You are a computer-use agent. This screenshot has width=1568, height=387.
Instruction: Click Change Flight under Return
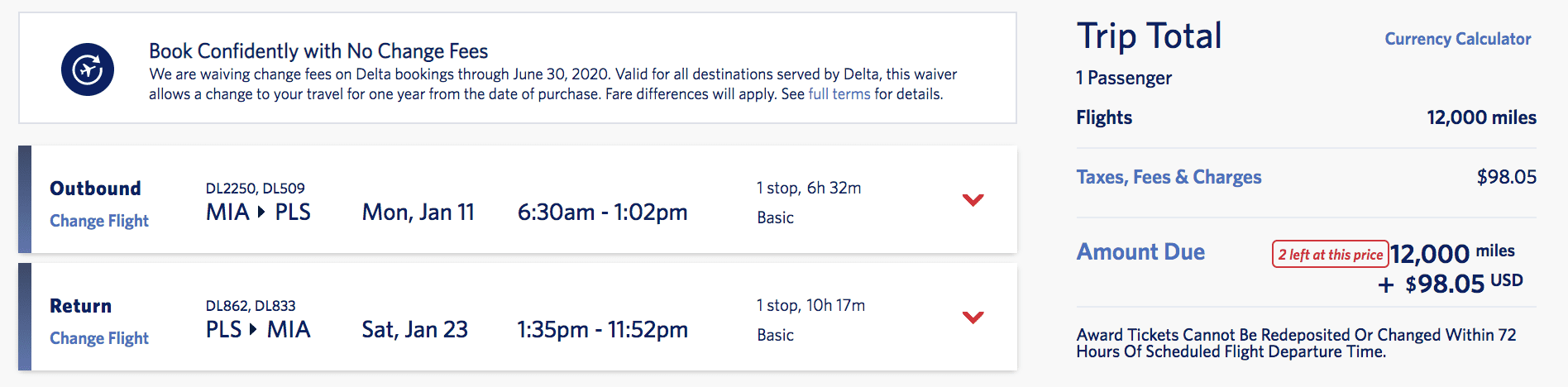coord(99,338)
